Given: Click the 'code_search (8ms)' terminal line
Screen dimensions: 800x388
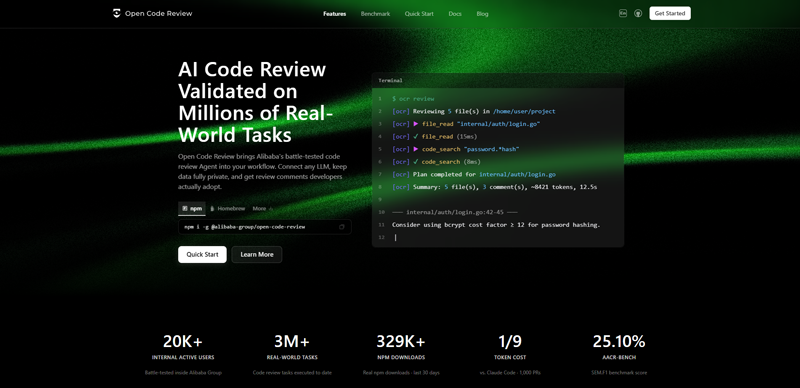Looking at the screenshot, I should coord(436,162).
